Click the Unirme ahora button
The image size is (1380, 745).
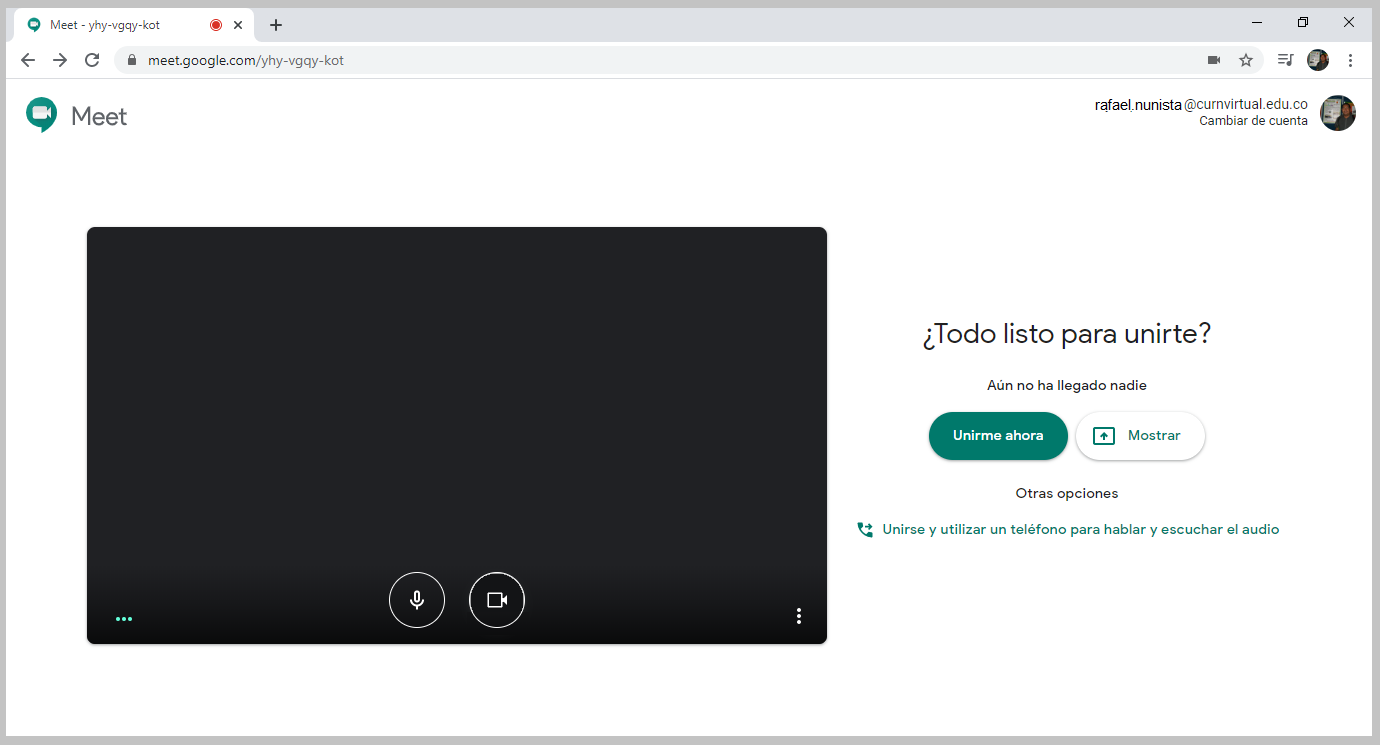pos(998,436)
